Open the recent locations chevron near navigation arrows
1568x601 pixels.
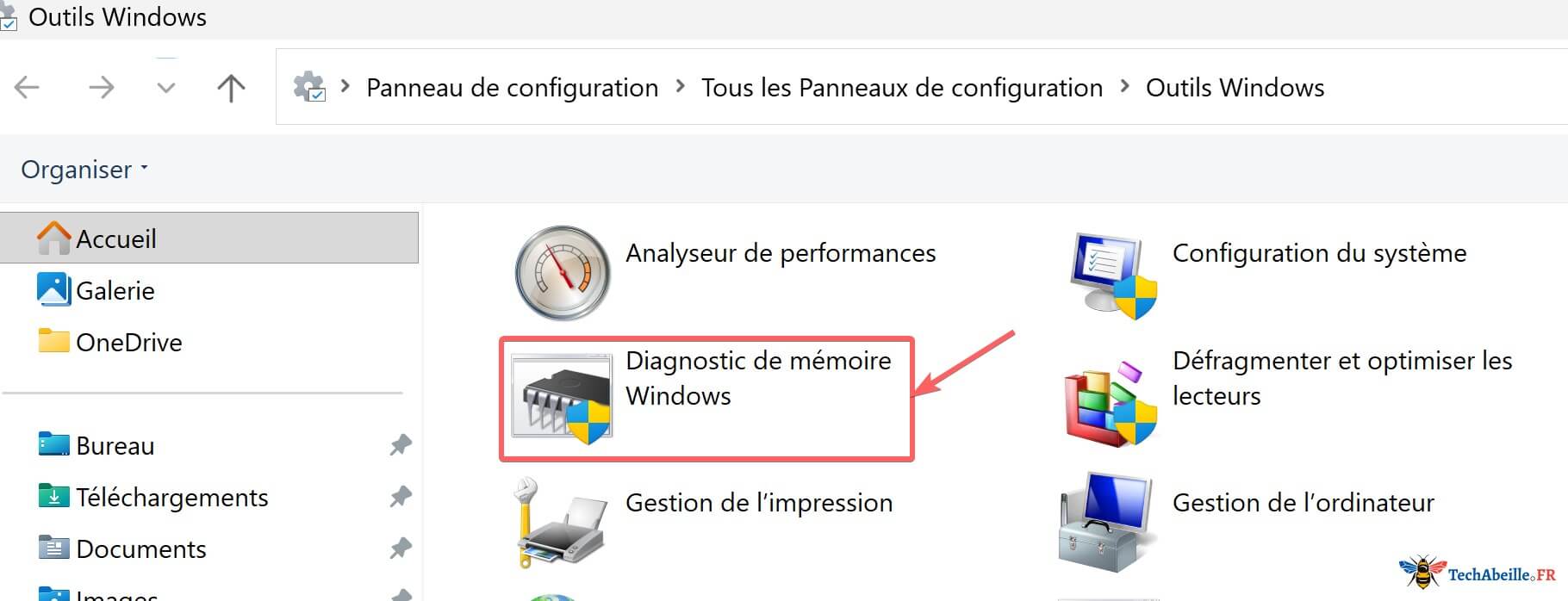(x=165, y=87)
